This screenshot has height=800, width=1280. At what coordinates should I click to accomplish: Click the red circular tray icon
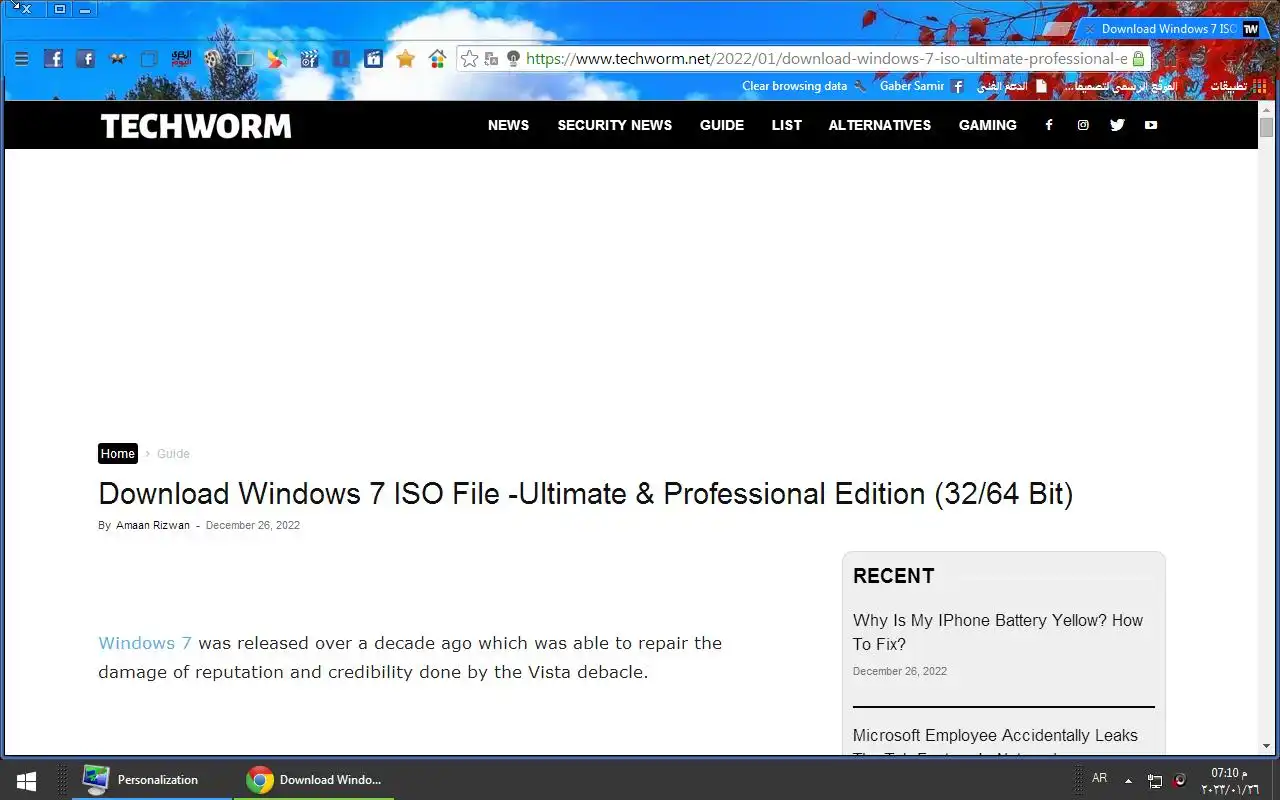(1180, 780)
